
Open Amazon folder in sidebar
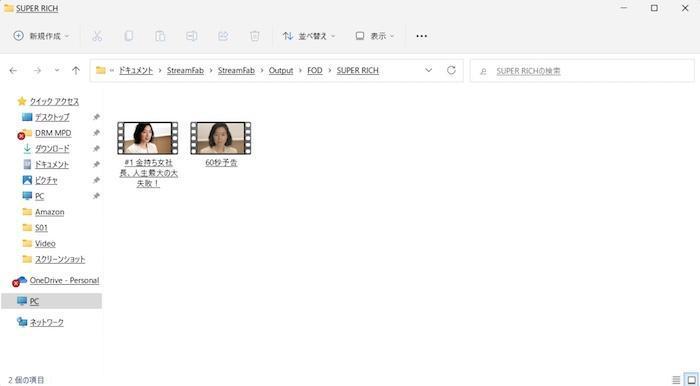(x=50, y=212)
